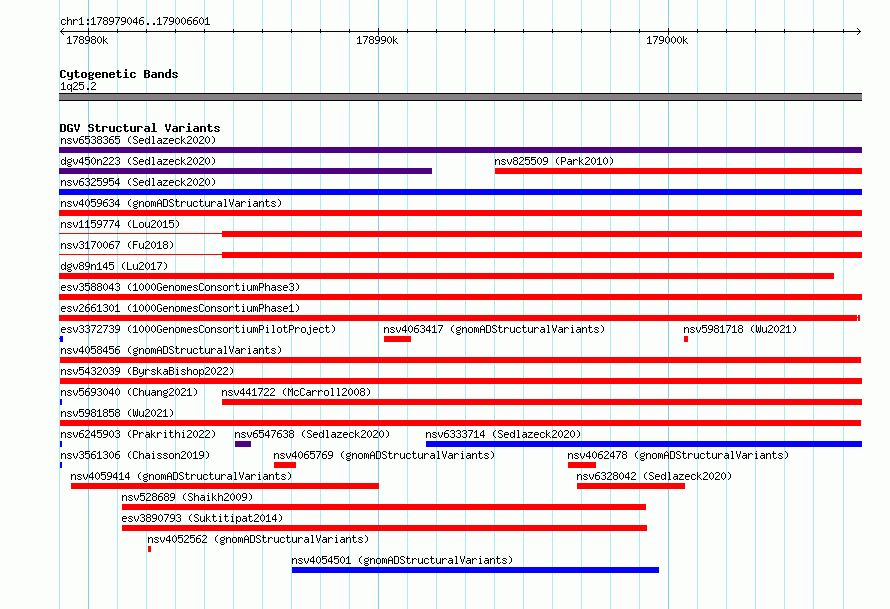
Task: Click nsv6325954 (Sedlazeck2020) label
Action: [x=138, y=182]
